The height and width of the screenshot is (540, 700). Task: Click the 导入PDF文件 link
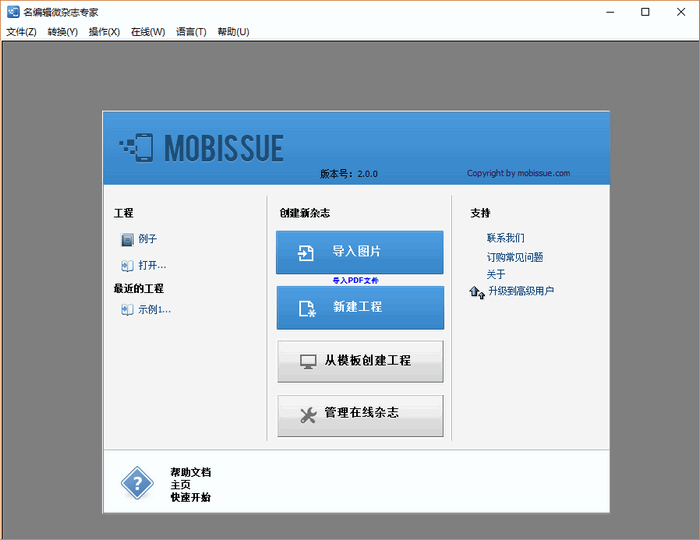coord(355,280)
